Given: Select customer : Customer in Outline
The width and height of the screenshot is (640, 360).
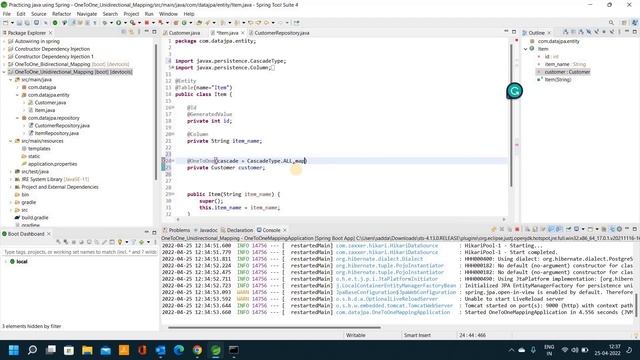Looking at the screenshot, I should (x=567, y=72).
